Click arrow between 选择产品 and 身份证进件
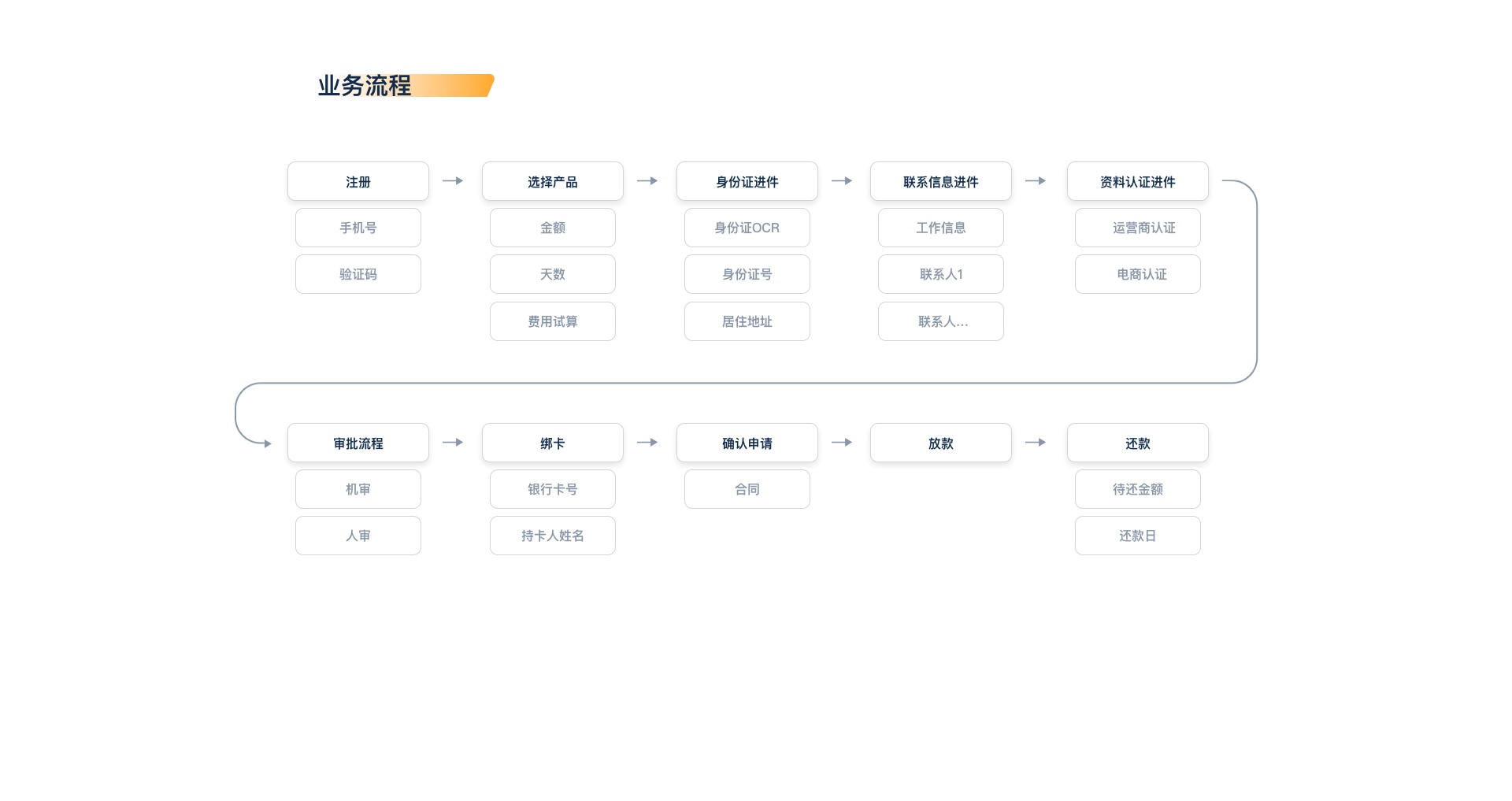 (647, 181)
